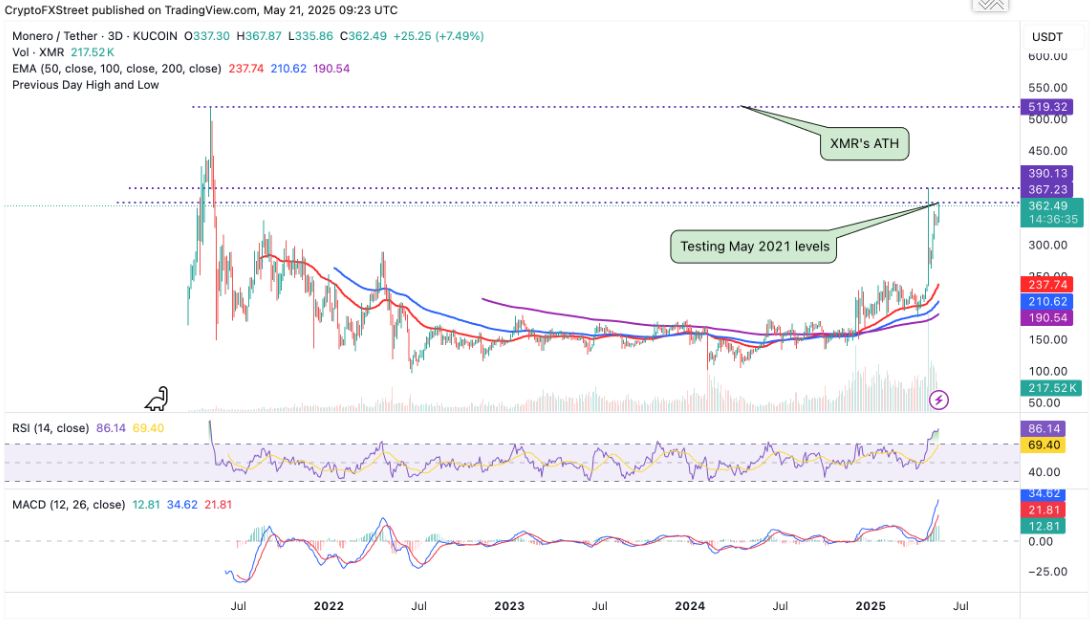Viewport: 1091px width, 627px height.
Task: Click the MACD 21.81 axis label
Action: pyautogui.click(x=1042, y=509)
